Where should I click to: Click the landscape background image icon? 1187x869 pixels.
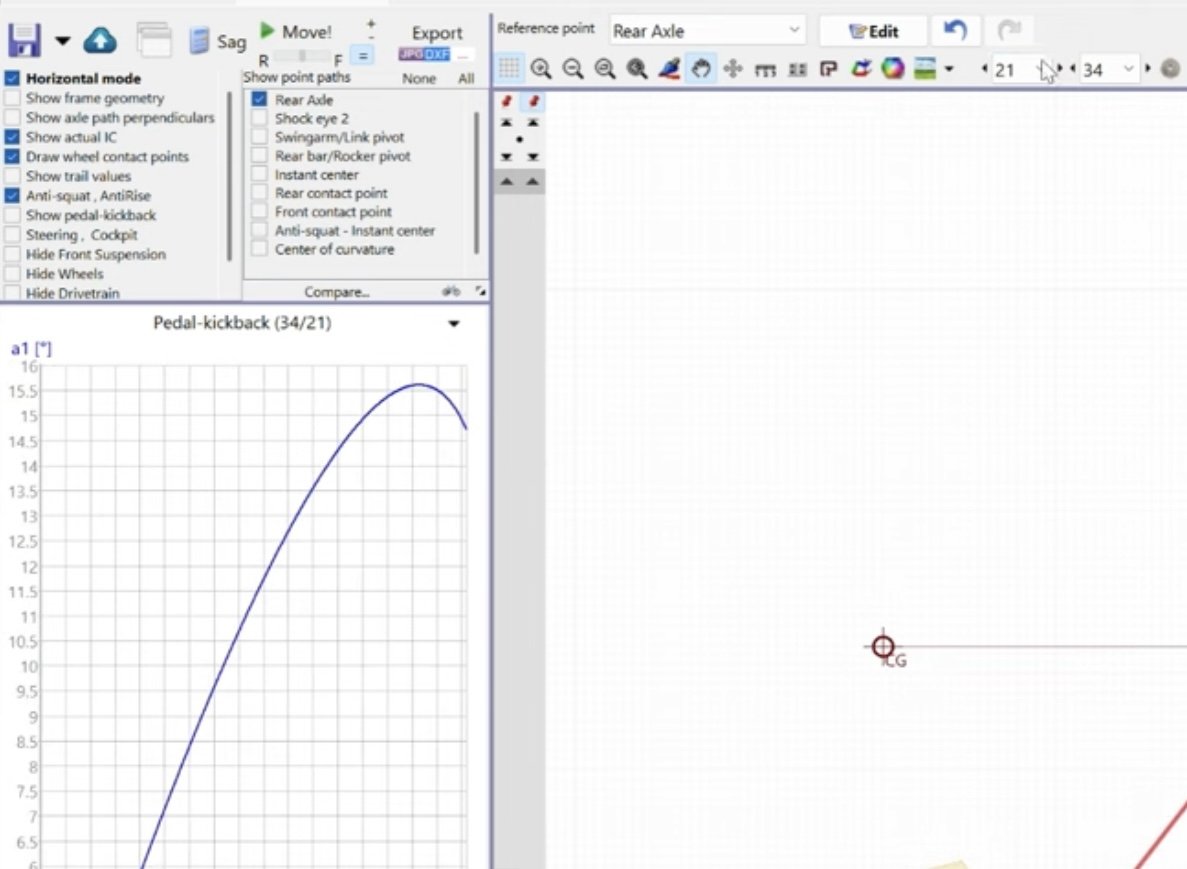(x=925, y=69)
